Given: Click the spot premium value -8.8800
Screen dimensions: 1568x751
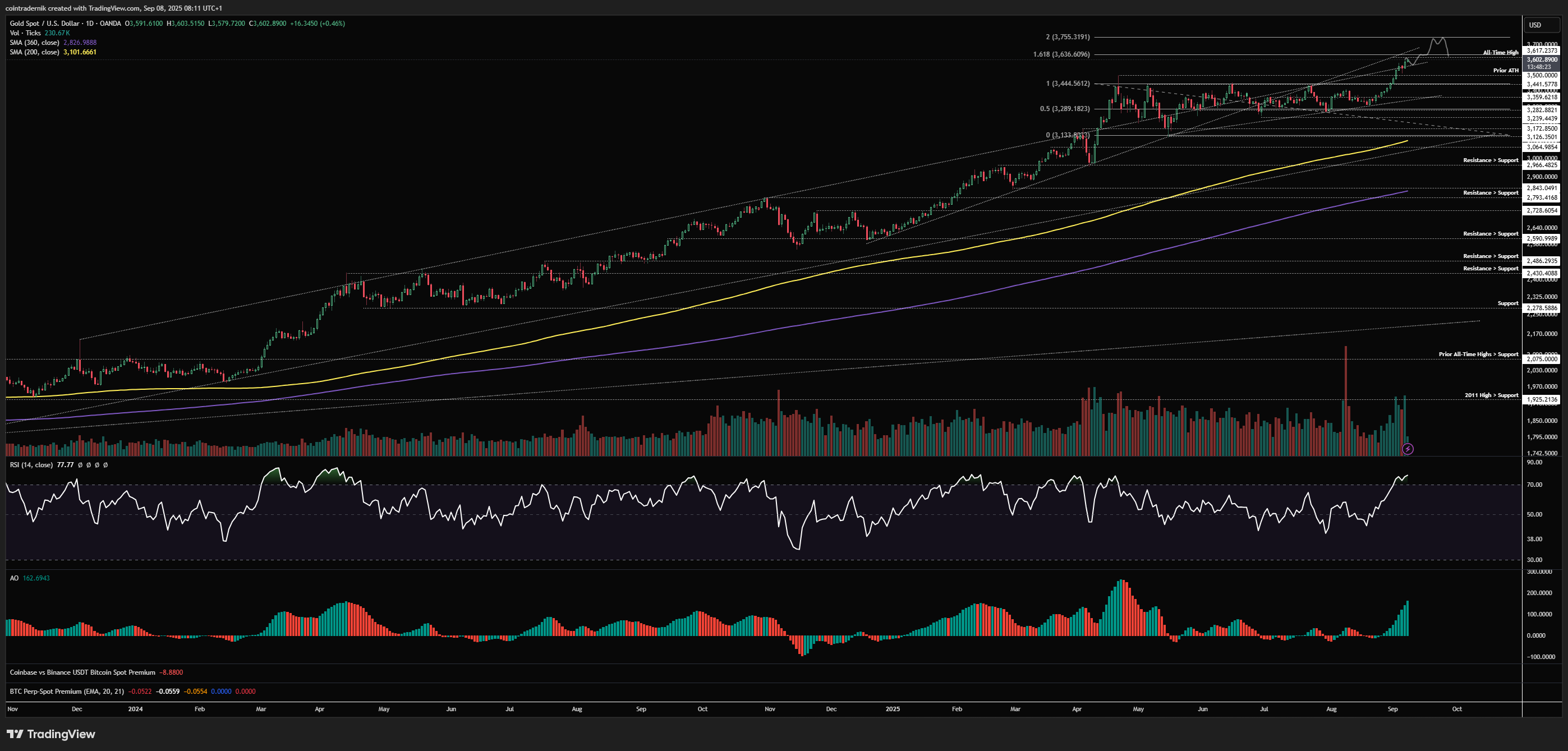Looking at the screenshot, I should pos(171,672).
